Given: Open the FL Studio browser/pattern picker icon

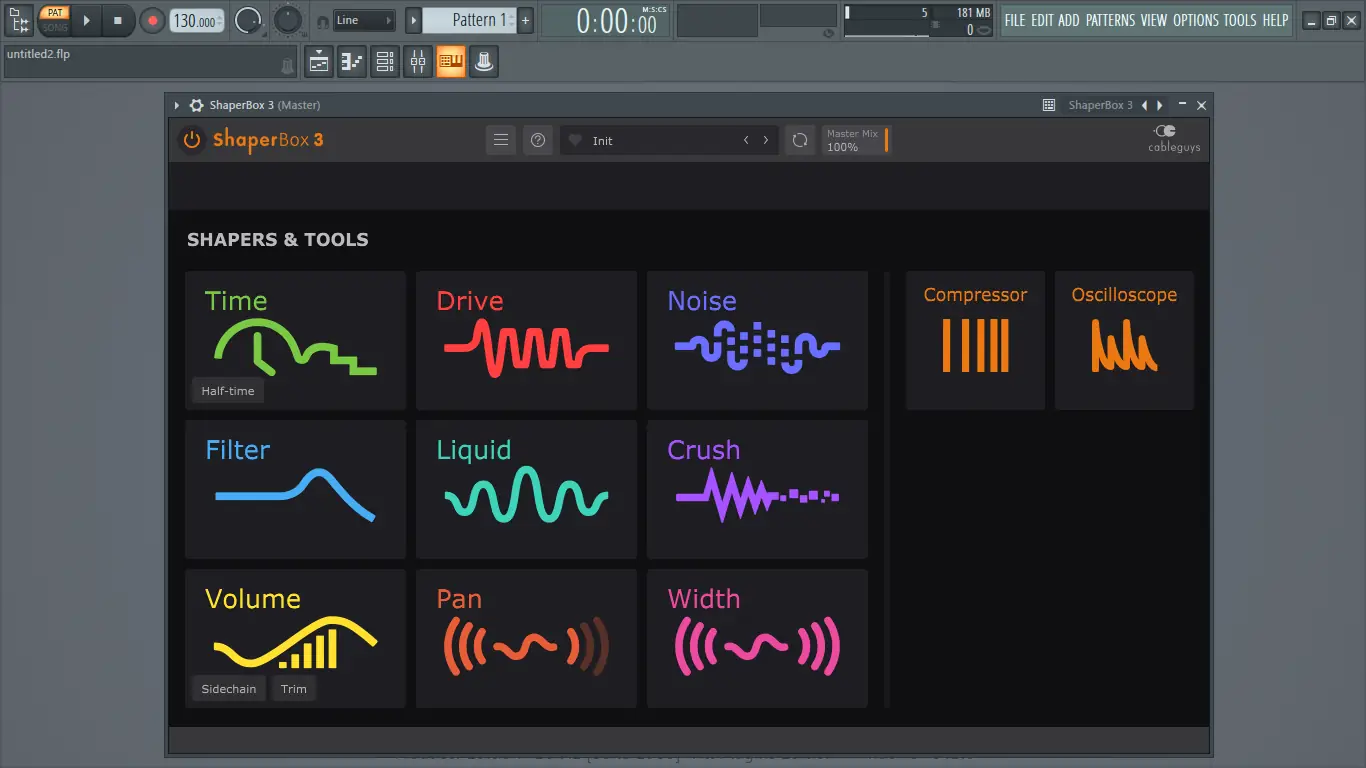Looking at the screenshot, I should pyautogui.click(x=19, y=19).
